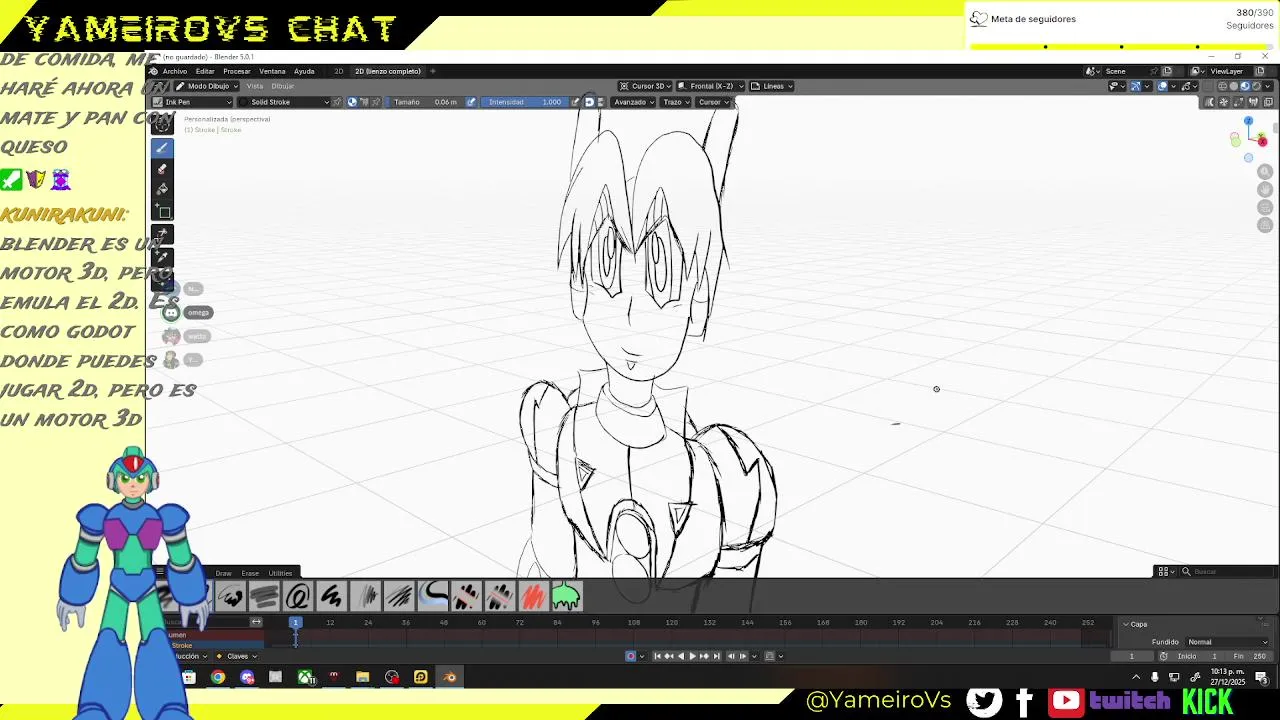Open the Archivo menu
Image resolution: width=1280 pixels, height=720 pixels.
(175, 71)
